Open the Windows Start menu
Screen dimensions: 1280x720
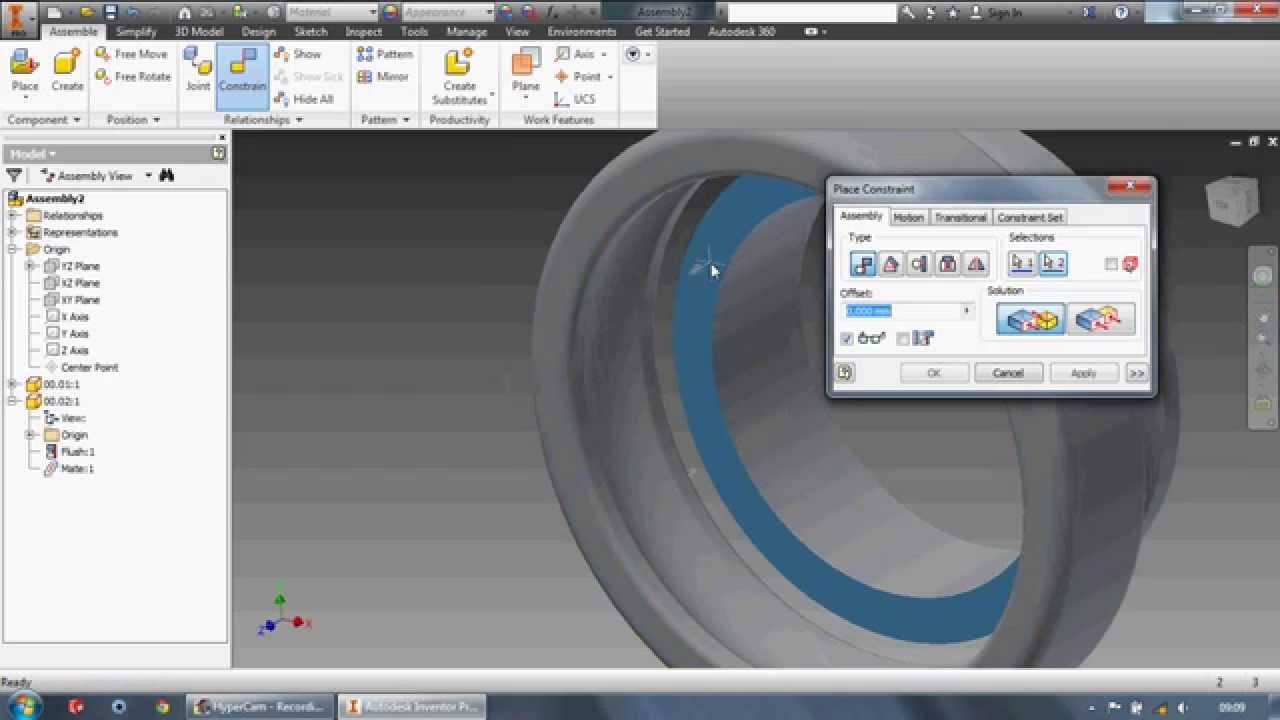click(24, 706)
